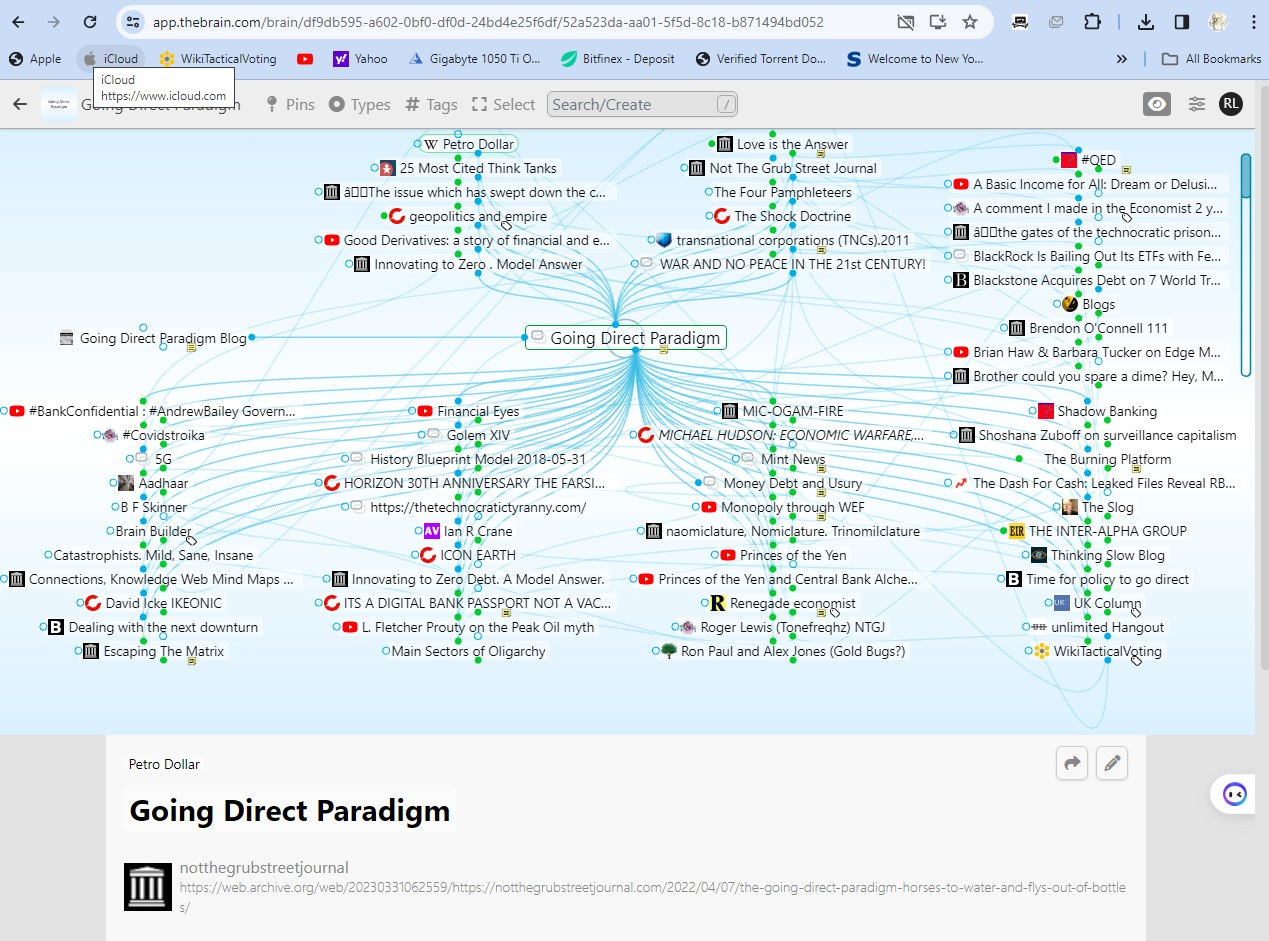Open the All Bookmarks folder
Image resolution: width=1269 pixels, height=941 pixels.
click(x=1211, y=59)
